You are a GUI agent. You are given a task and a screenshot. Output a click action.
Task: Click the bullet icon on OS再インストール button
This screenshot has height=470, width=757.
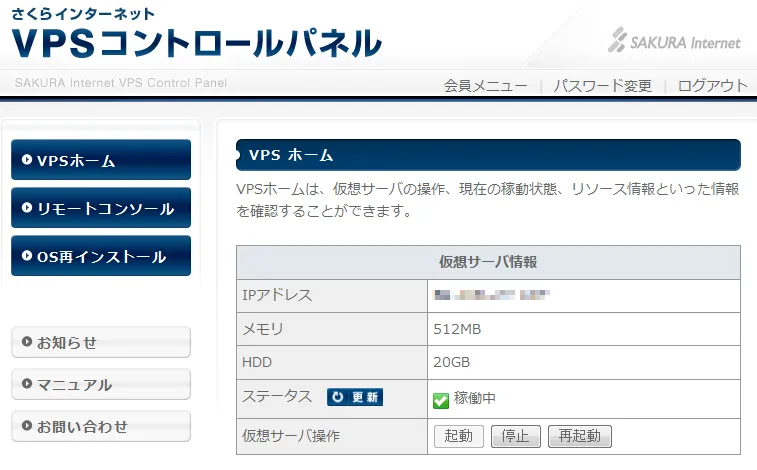(27, 256)
